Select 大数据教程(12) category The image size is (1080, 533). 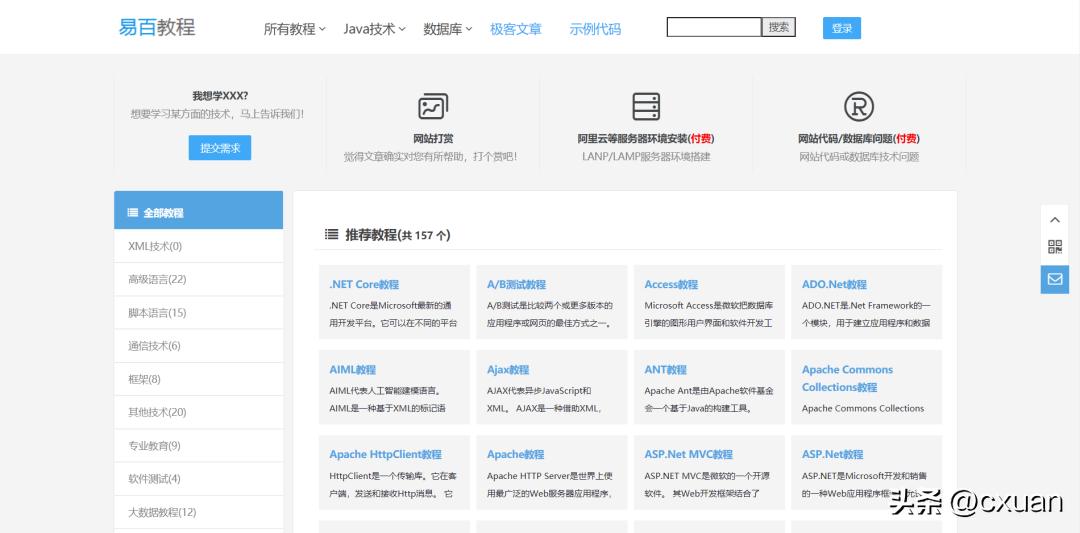(198, 512)
